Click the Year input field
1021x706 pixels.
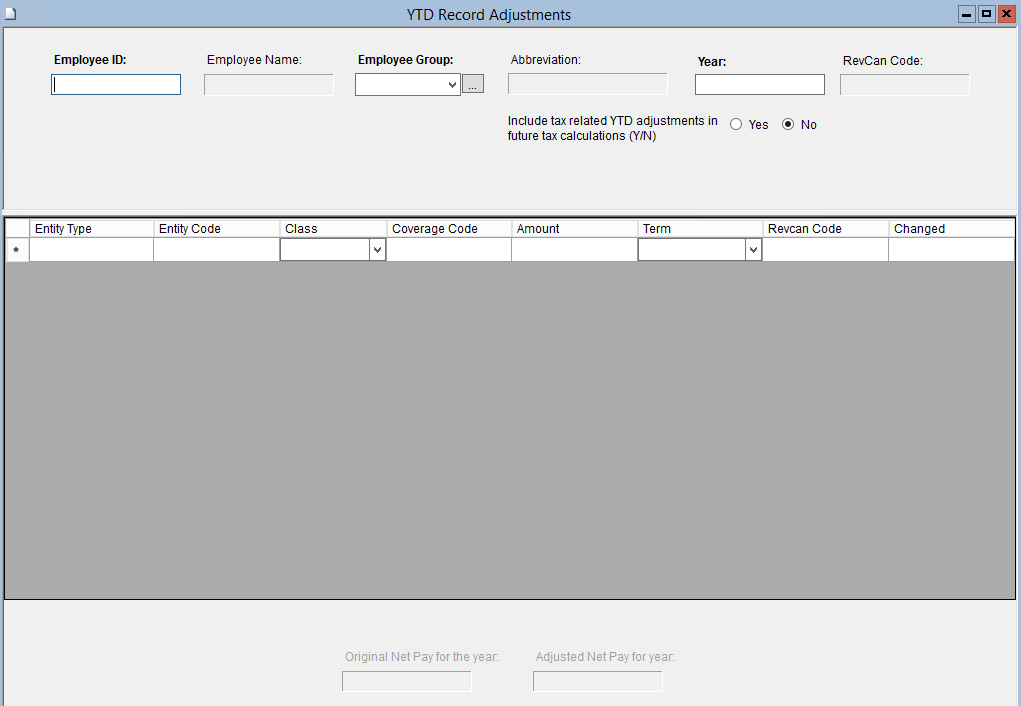pos(759,85)
